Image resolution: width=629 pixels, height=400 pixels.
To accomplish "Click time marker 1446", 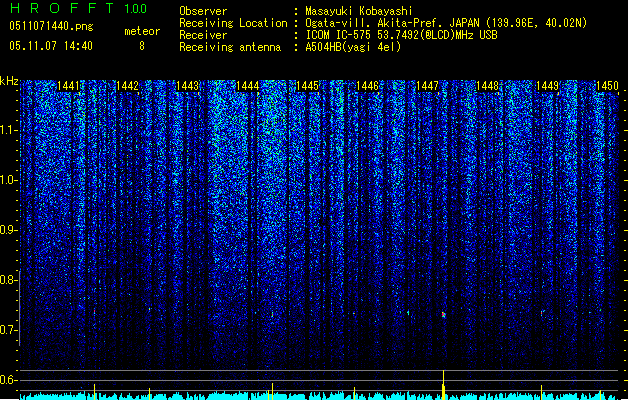I will click(367, 86).
